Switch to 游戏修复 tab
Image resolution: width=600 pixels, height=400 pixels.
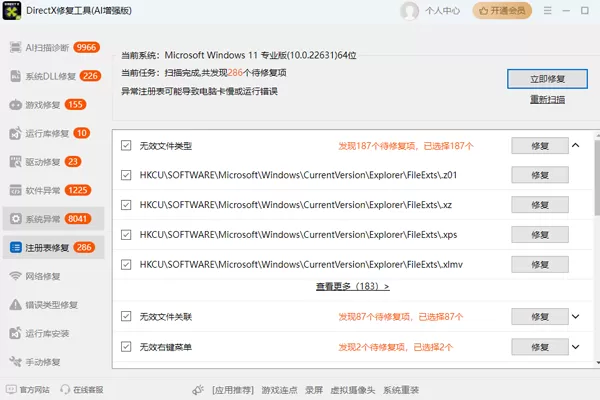(x=54, y=104)
